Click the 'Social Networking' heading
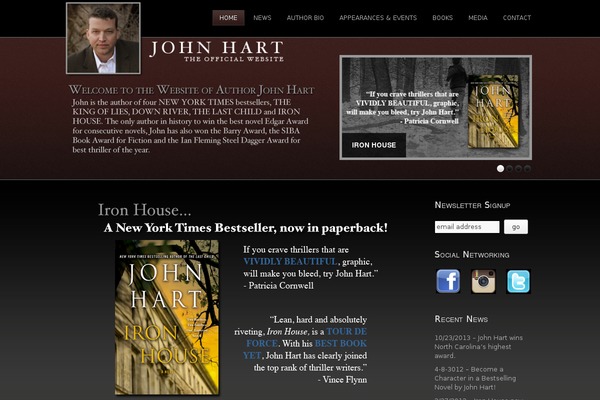This screenshot has width=600, height=400. 472,255
